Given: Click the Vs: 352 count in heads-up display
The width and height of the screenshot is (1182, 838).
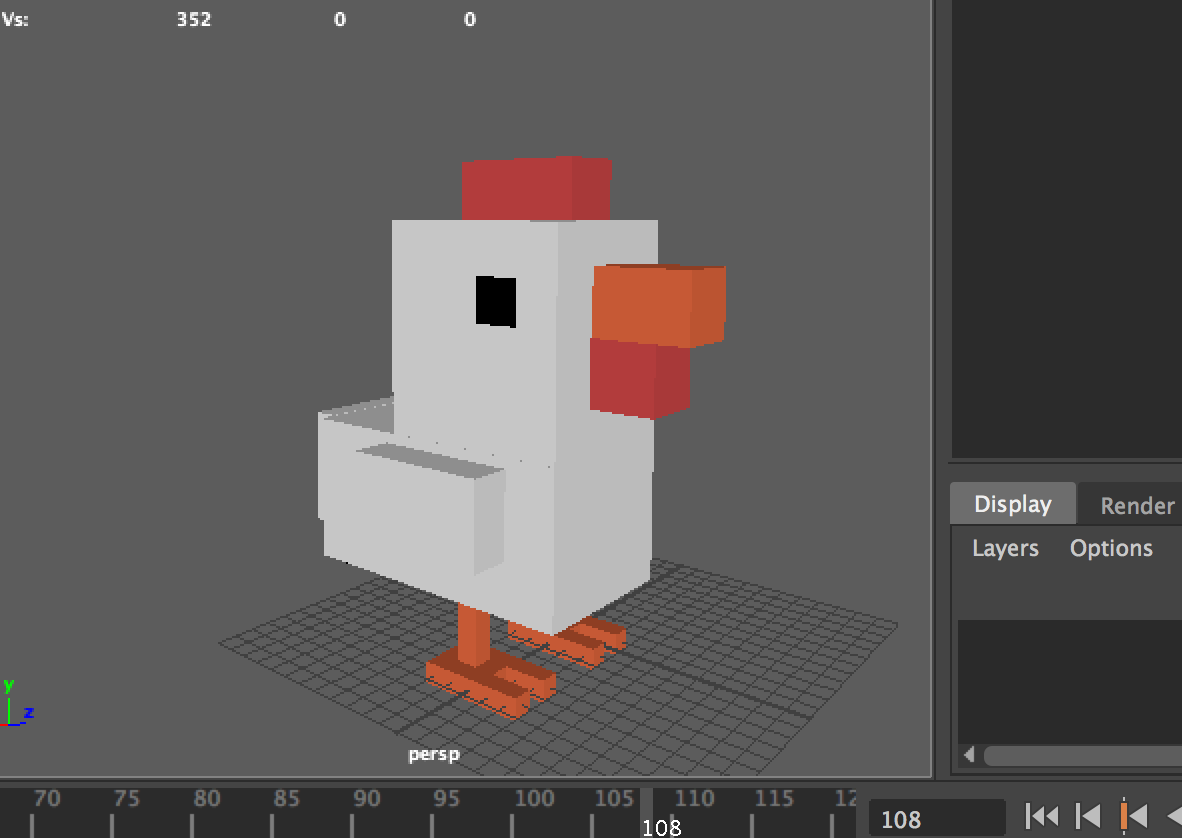Looking at the screenshot, I should pyautogui.click(x=194, y=19).
